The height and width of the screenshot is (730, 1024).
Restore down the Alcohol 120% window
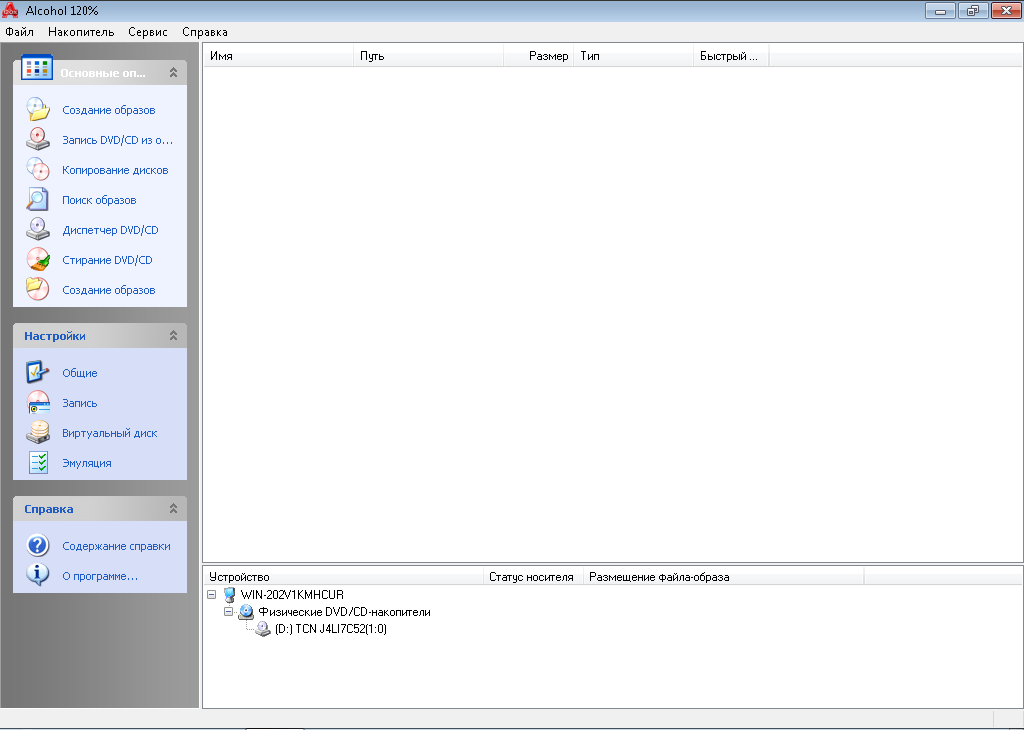(x=973, y=10)
